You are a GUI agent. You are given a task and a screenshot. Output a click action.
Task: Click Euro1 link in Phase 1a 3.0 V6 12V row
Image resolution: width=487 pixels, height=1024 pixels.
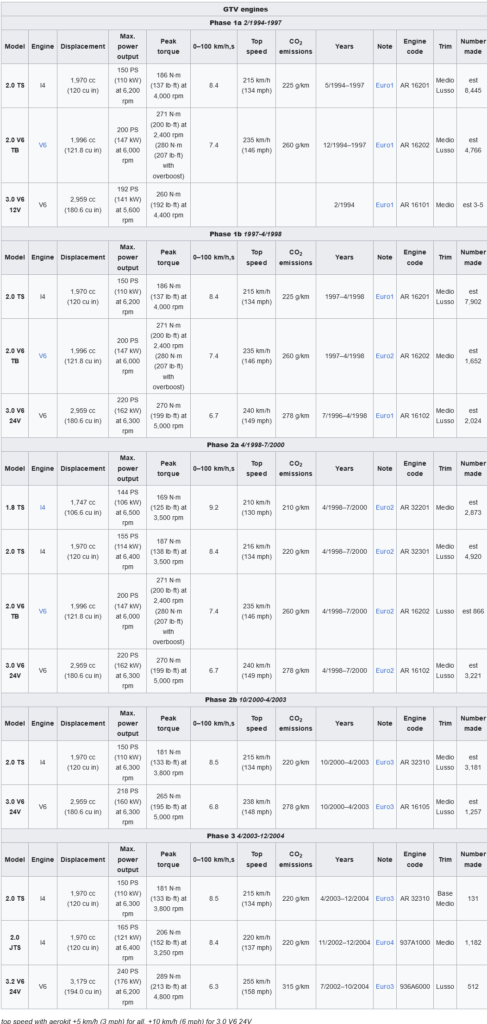coord(385,205)
